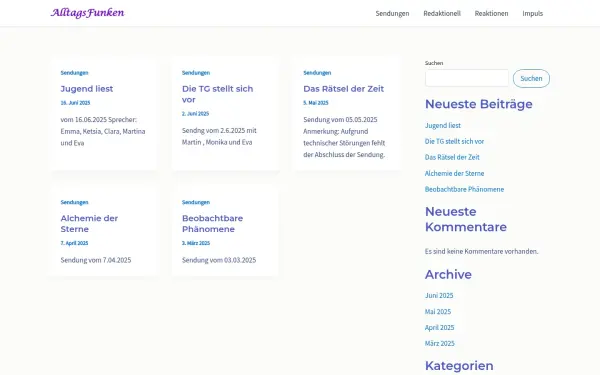
Task: Click Sendungen category on Alchemie card
Action: 74,202
